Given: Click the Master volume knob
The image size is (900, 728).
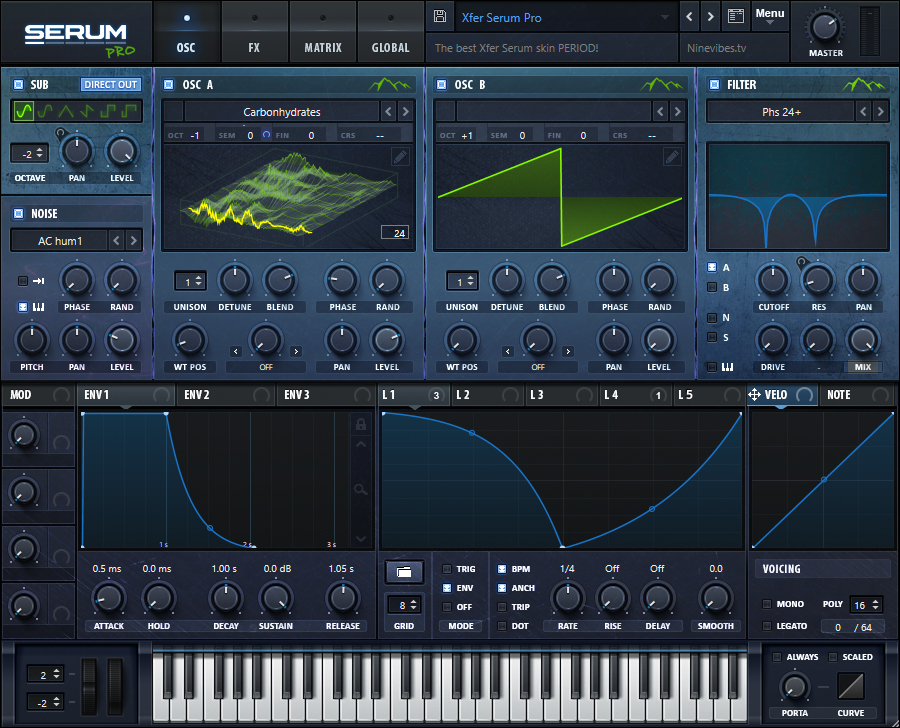Looking at the screenshot, I should tap(825, 26).
